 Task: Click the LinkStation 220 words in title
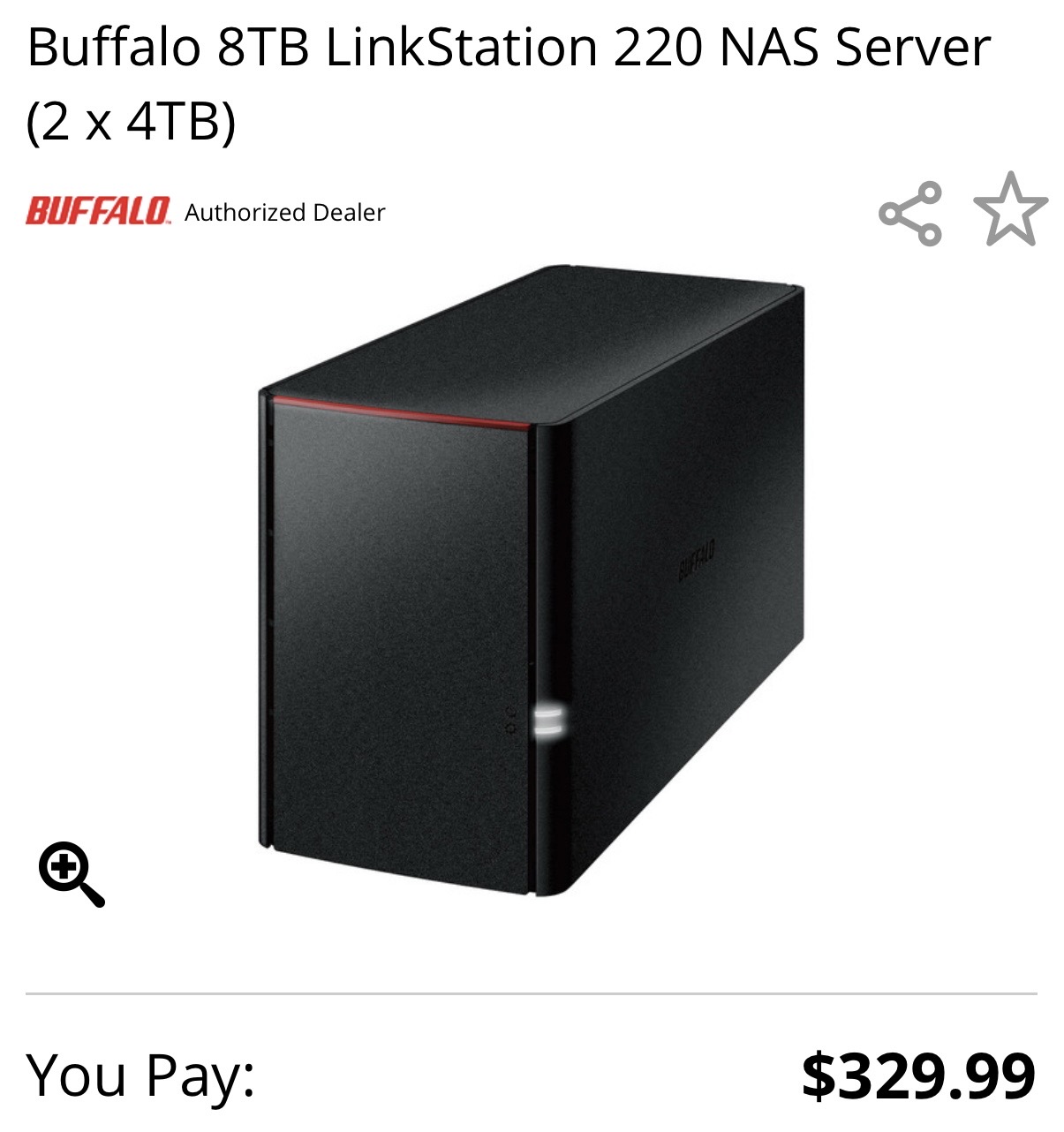coord(513,48)
